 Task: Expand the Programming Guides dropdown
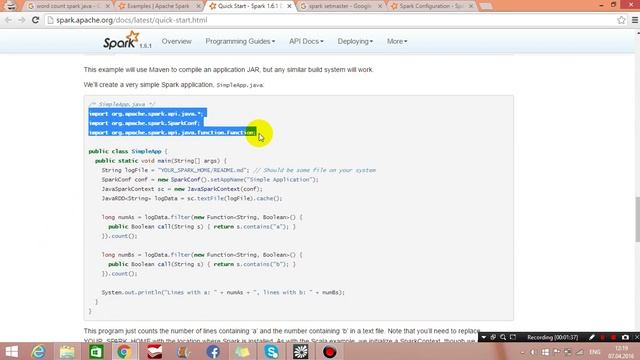pyautogui.click(x=240, y=41)
